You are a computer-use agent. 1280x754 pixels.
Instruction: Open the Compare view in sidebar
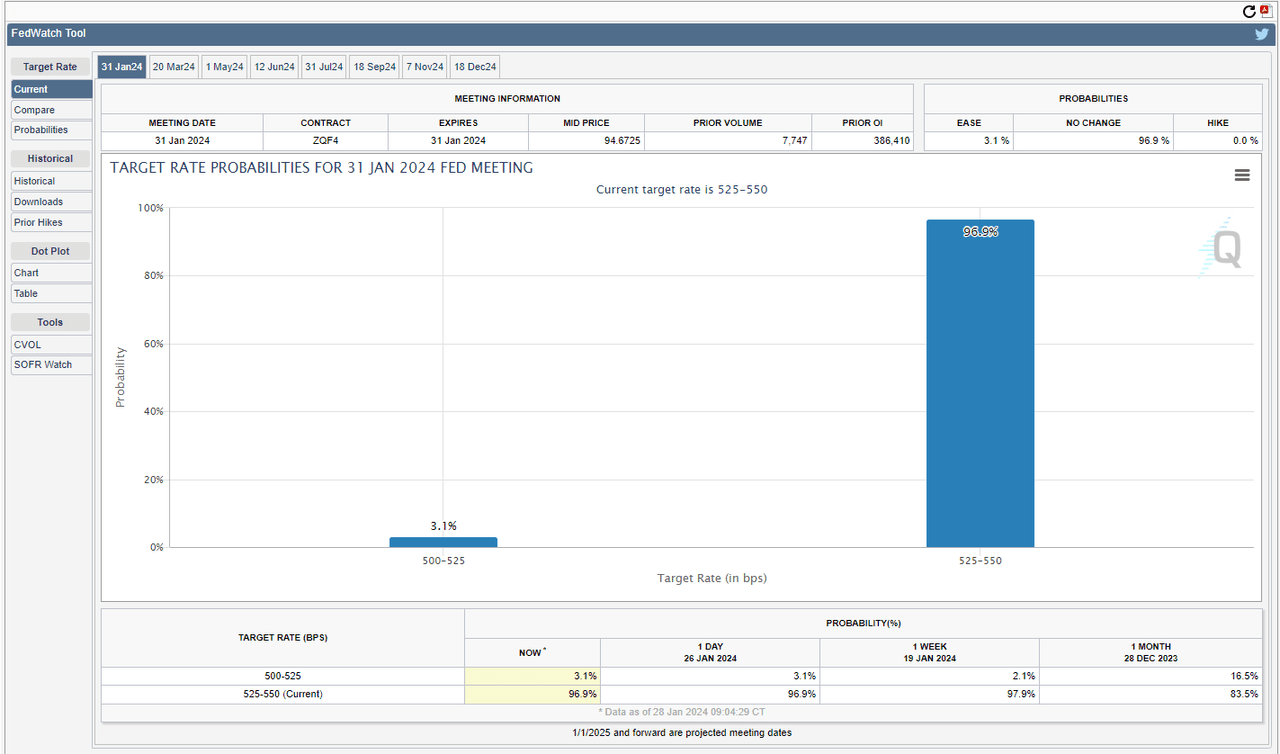point(51,110)
